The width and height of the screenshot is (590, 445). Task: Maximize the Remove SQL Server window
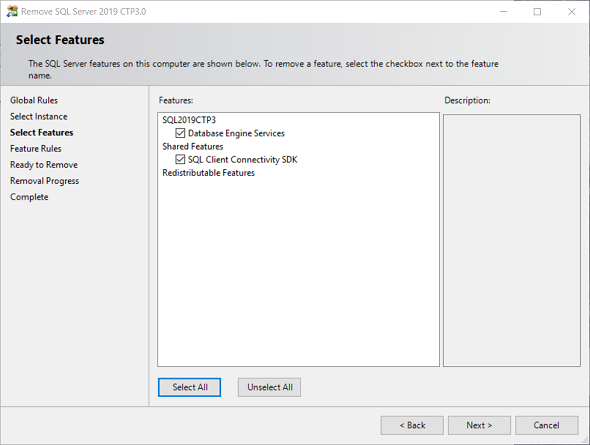tap(537, 12)
